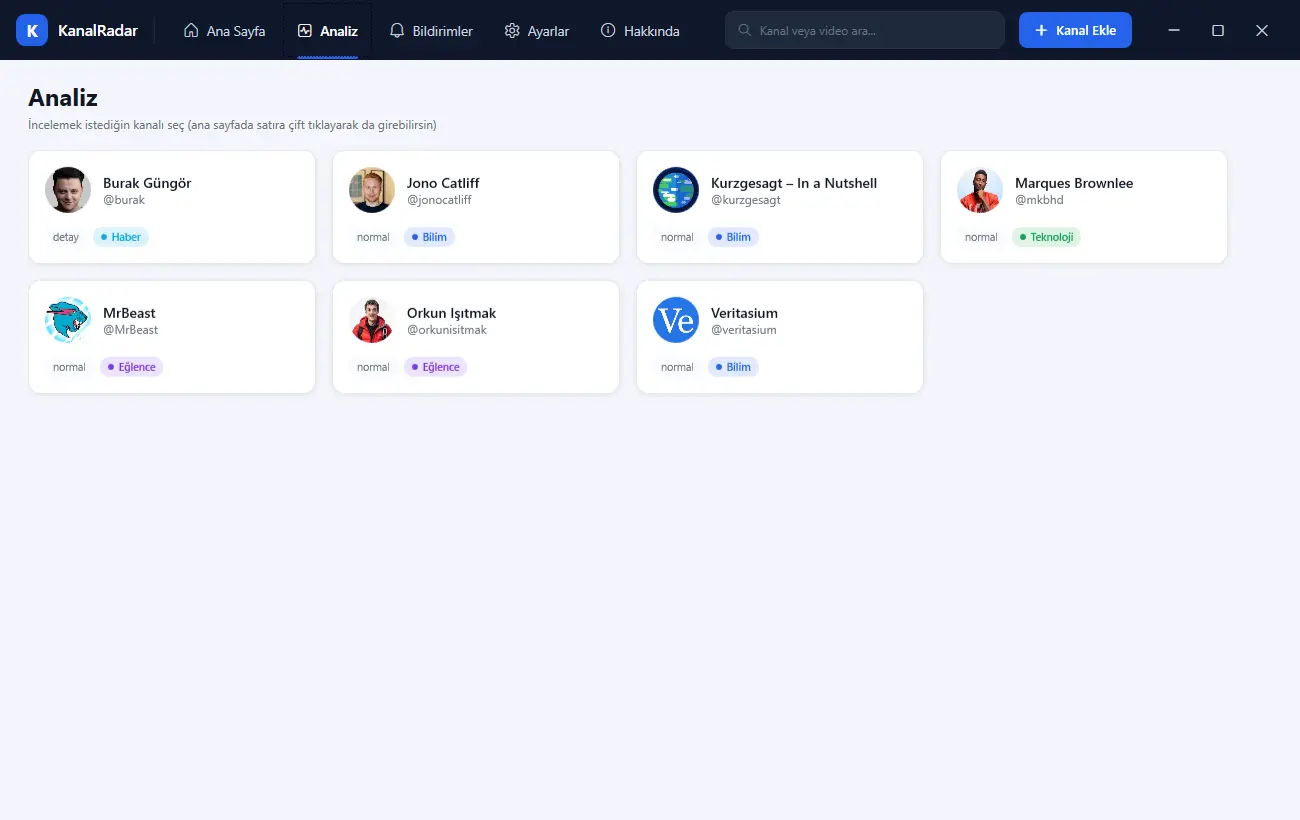Screen dimensions: 1300x820
Task: Open the Burak Güngör channel card
Action: coord(172,207)
